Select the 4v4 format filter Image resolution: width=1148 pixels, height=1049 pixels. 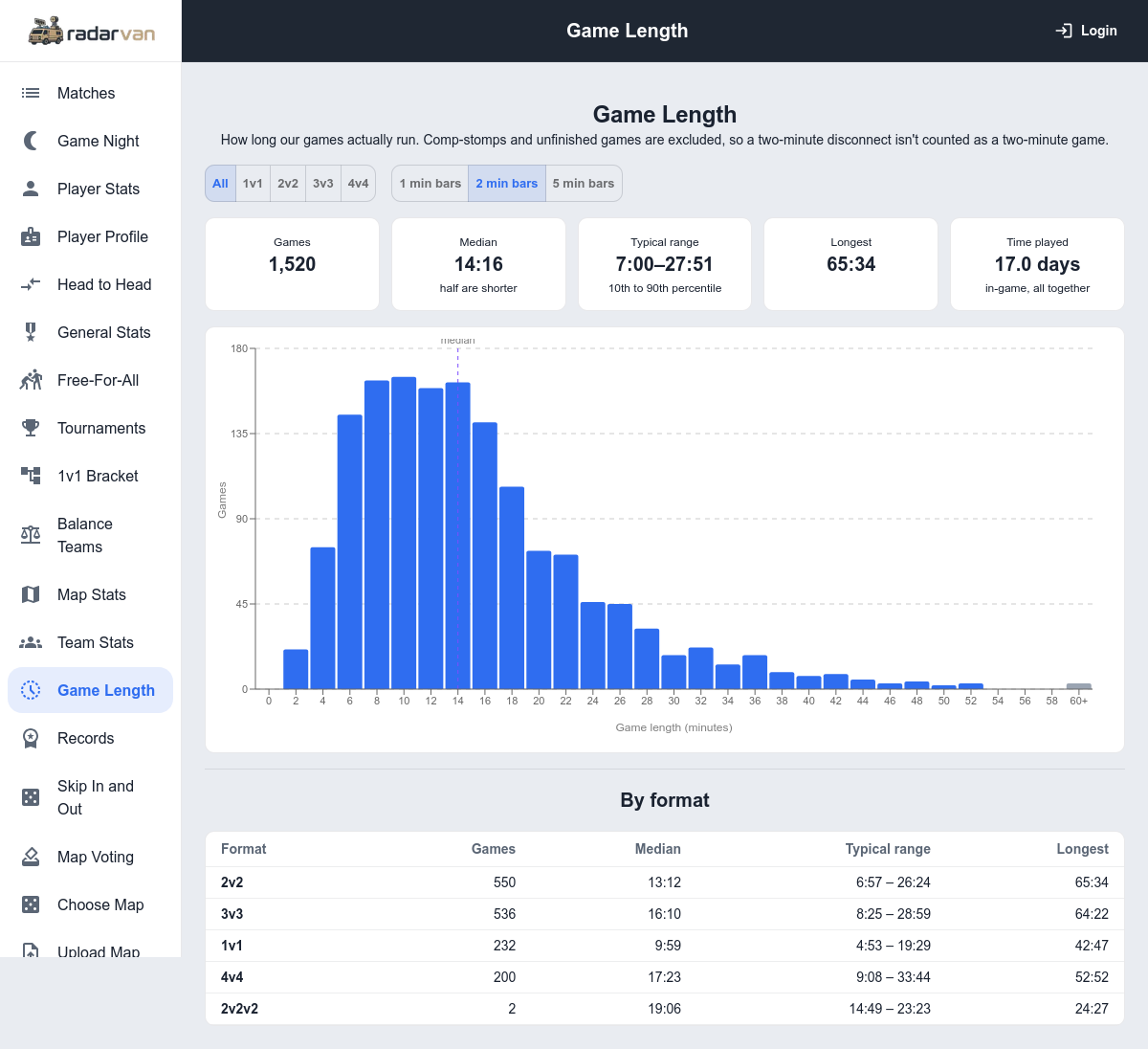pyautogui.click(x=358, y=184)
